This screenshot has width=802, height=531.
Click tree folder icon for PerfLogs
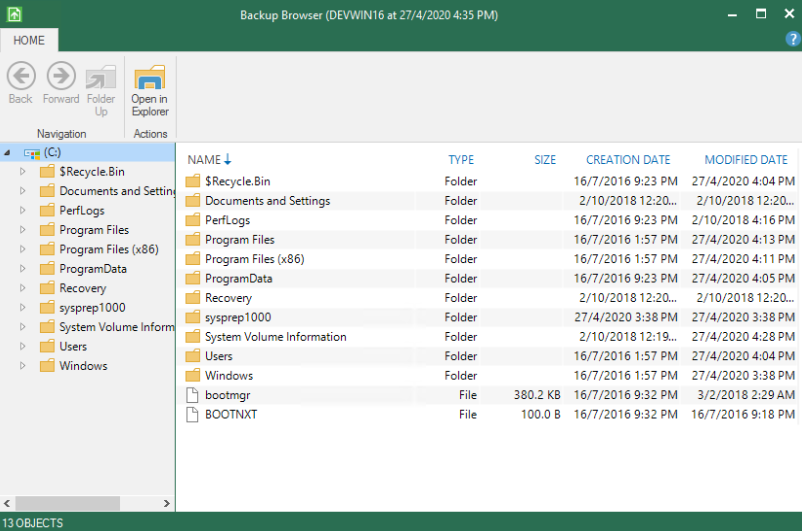click(47, 210)
